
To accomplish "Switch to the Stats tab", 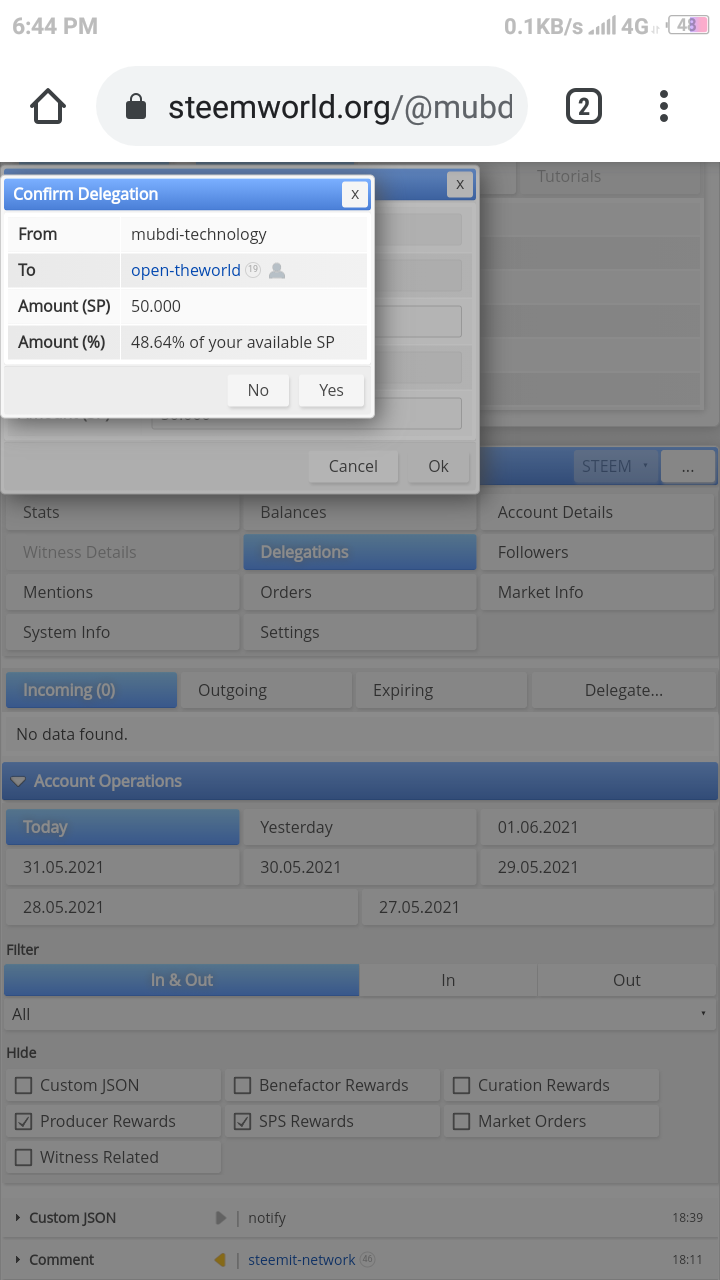I will pos(122,512).
